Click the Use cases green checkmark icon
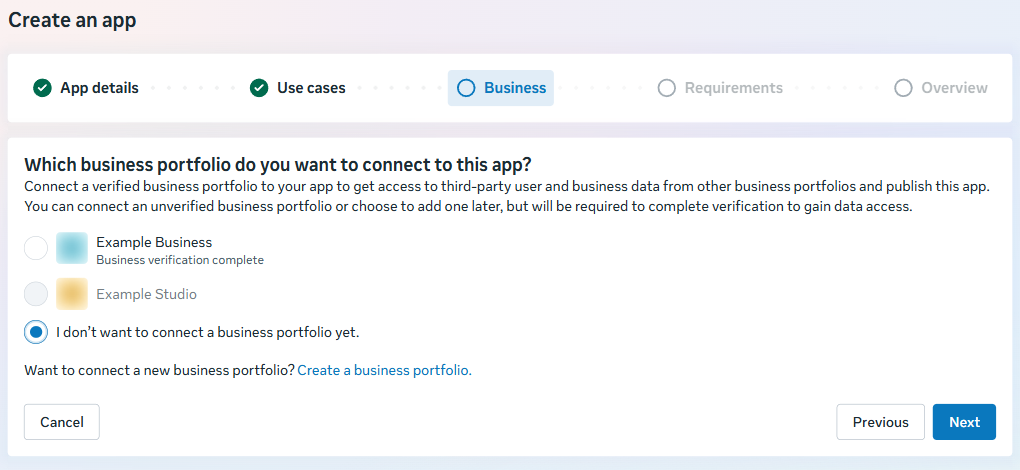This screenshot has width=1020, height=470. [259, 88]
